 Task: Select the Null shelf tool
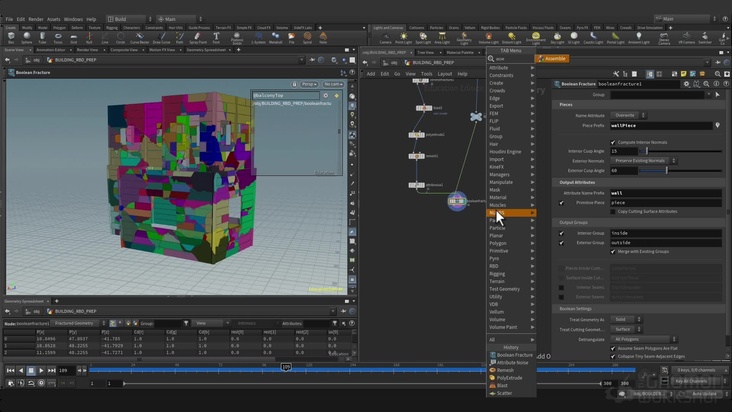click(89, 38)
